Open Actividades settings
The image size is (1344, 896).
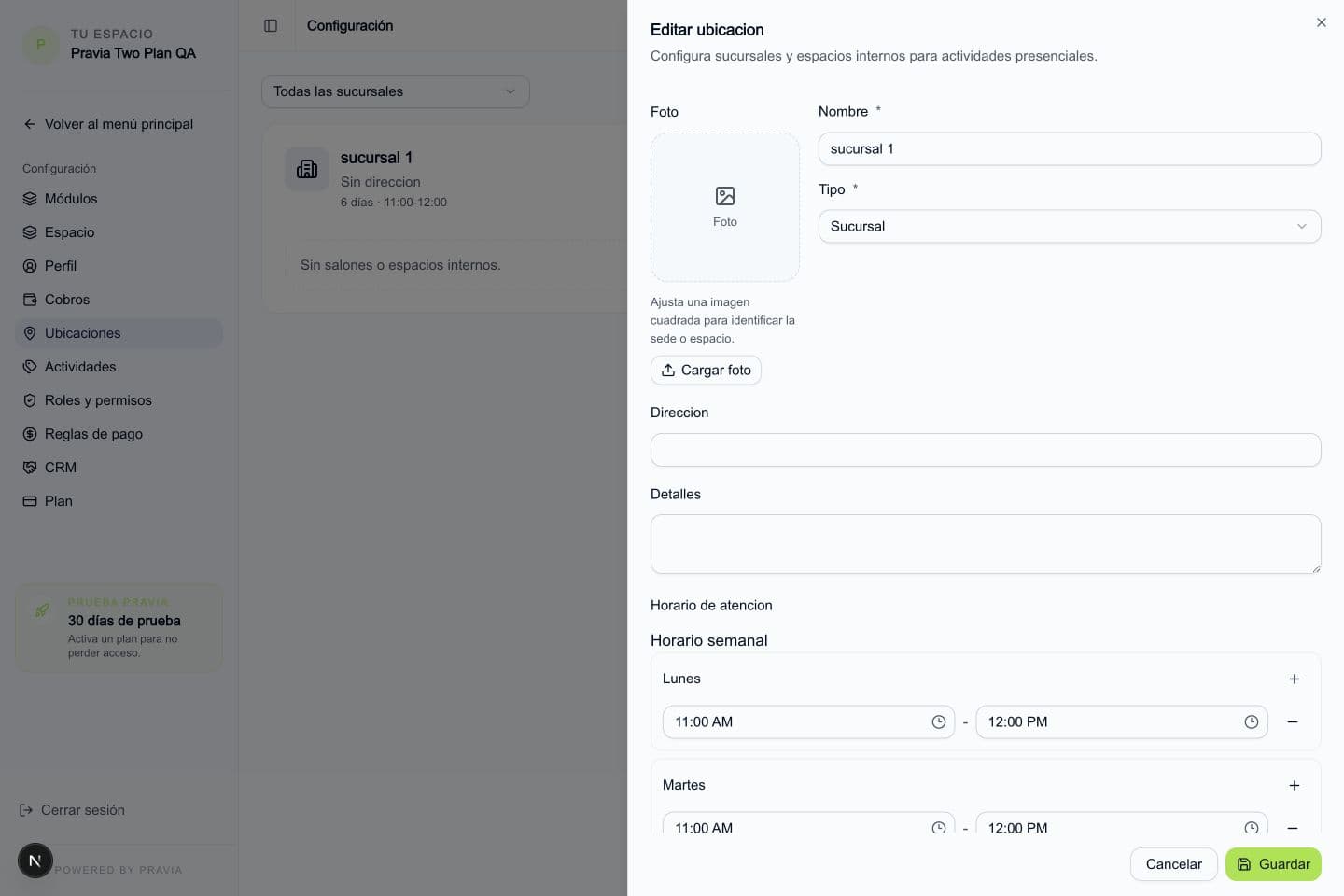point(119,367)
